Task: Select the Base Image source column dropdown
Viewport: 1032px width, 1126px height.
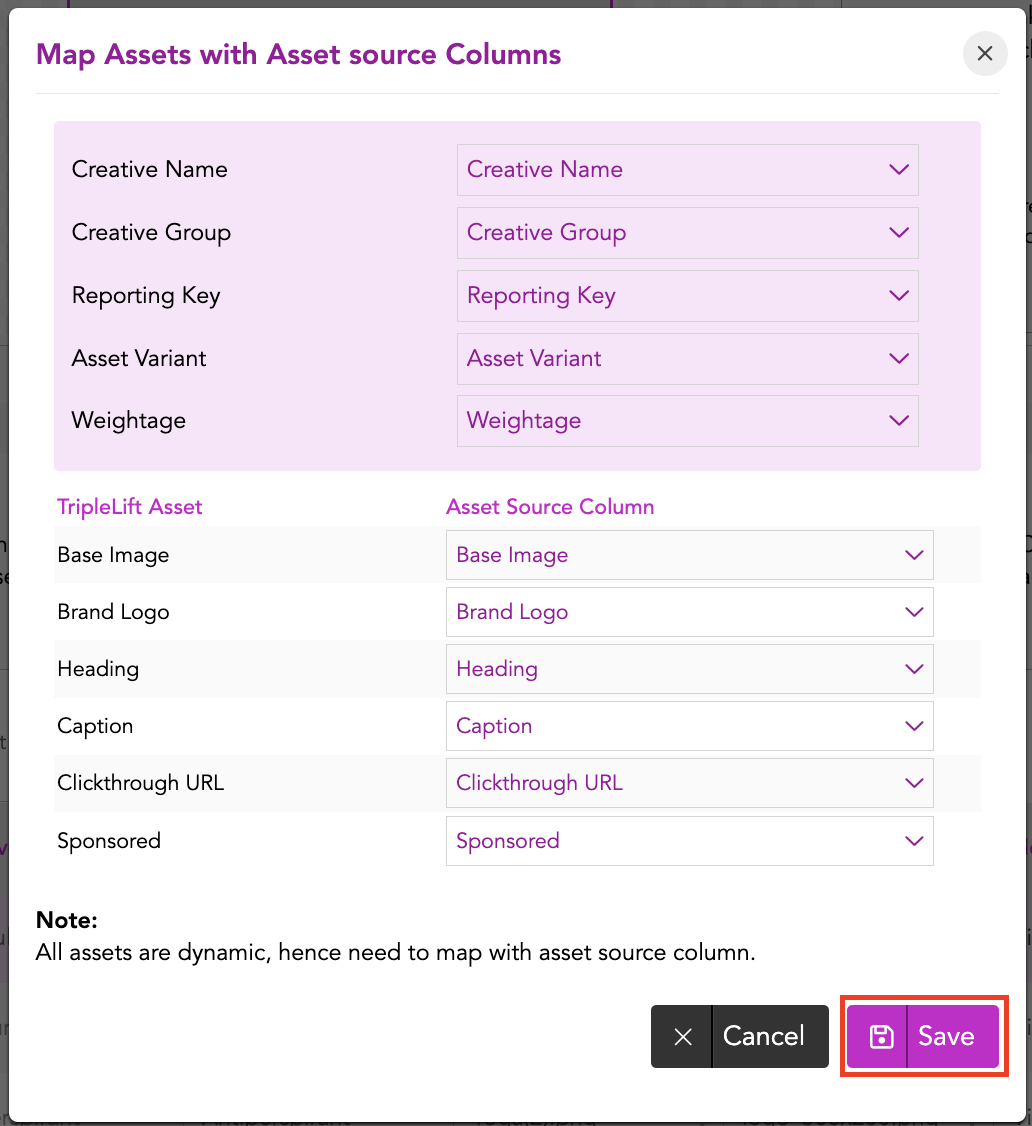Action: point(689,555)
